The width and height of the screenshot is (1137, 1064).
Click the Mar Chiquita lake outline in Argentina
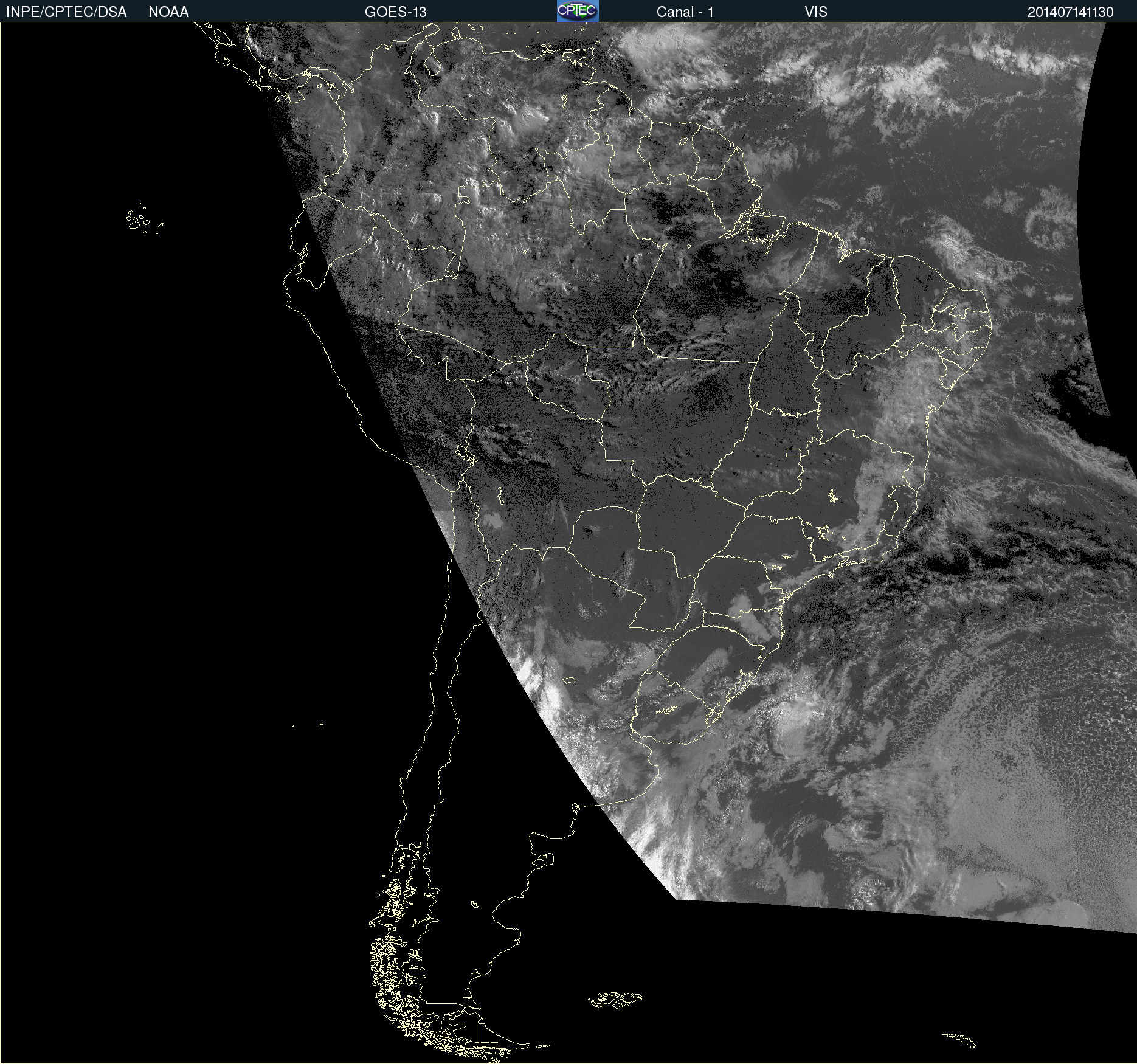pyautogui.click(x=568, y=680)
